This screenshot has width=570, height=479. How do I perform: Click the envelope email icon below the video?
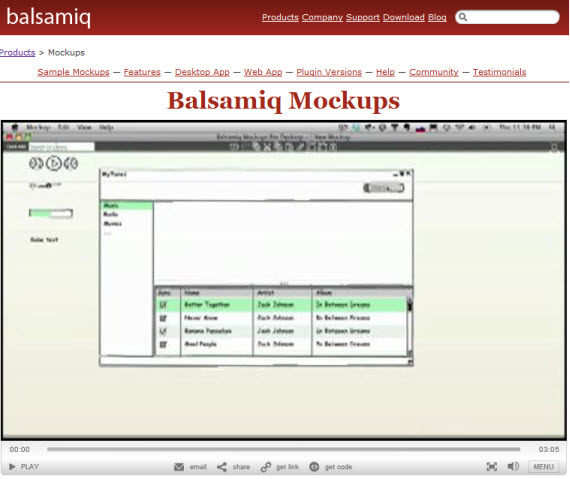179,467
